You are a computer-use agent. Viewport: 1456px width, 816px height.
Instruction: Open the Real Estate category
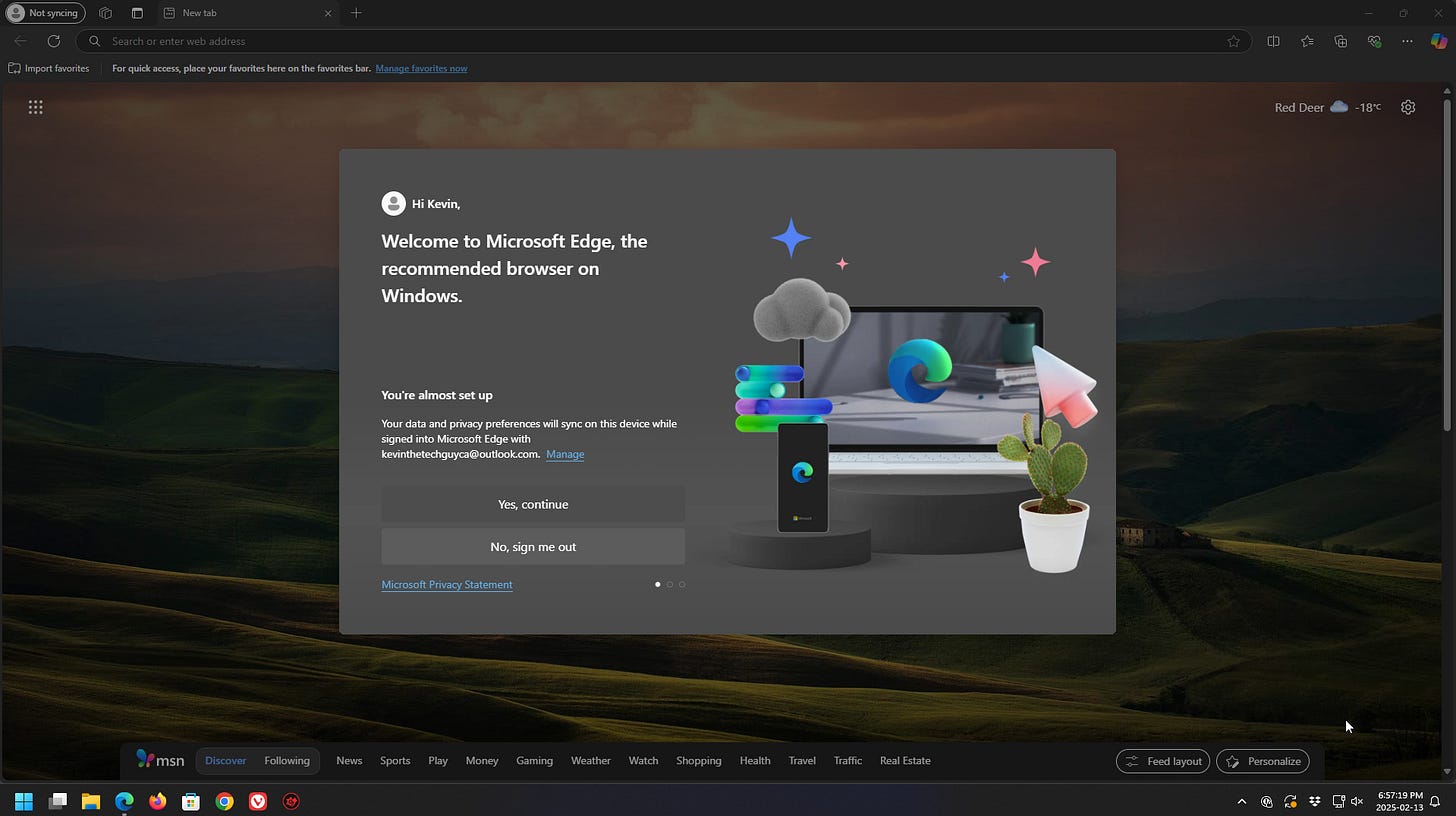[905, 760]
